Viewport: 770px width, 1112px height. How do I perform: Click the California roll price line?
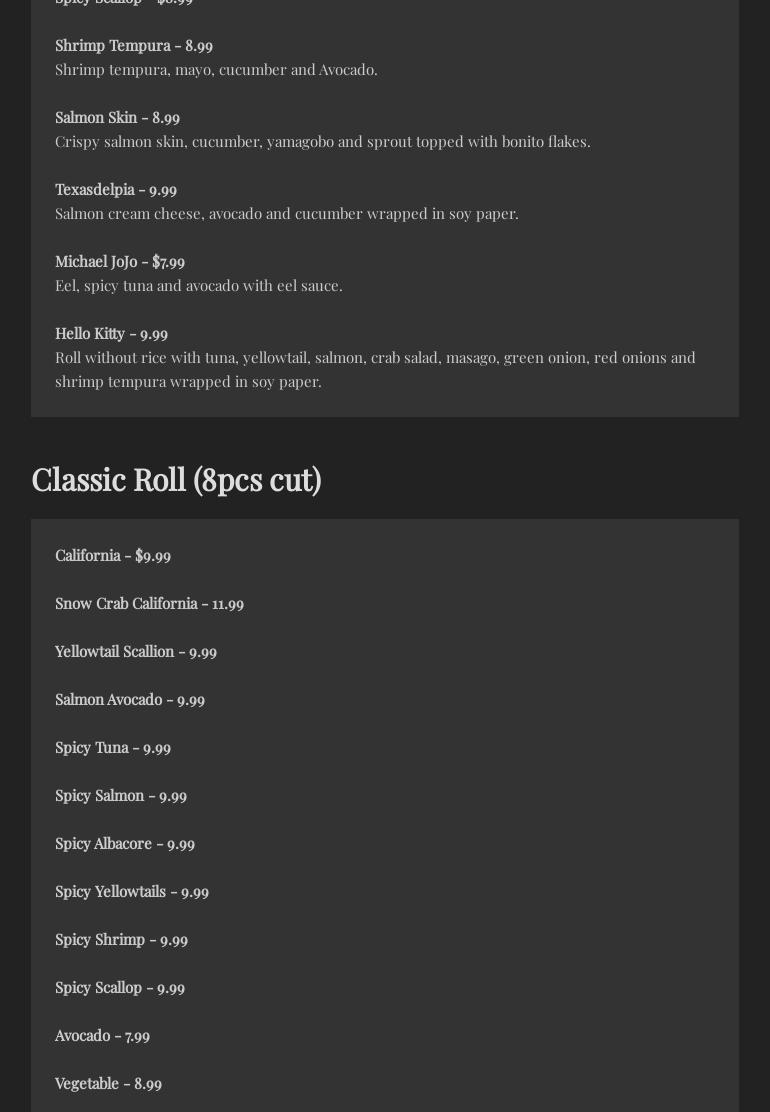(113, 555)
